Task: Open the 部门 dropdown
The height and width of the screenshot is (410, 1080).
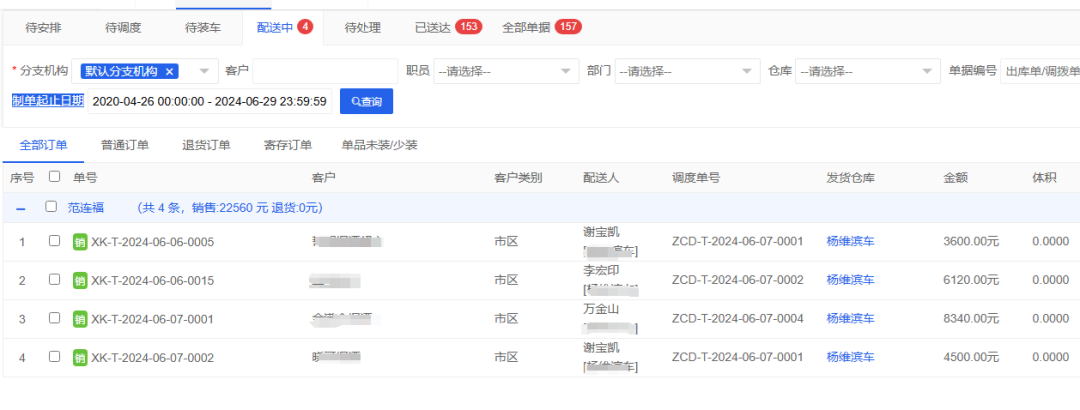Action: (x=686, y=71)
